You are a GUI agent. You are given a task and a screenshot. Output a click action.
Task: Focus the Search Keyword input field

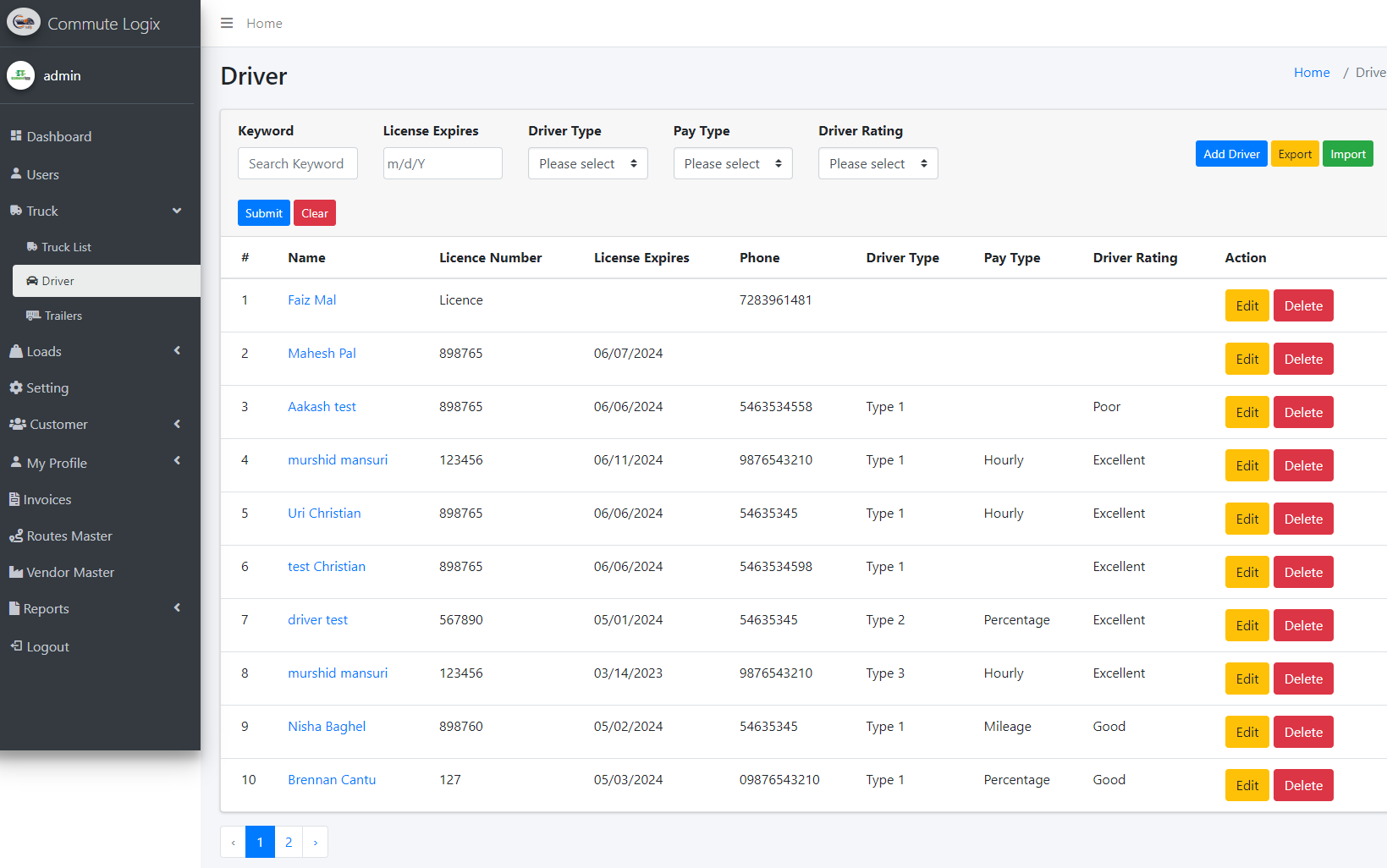point(297,163)
